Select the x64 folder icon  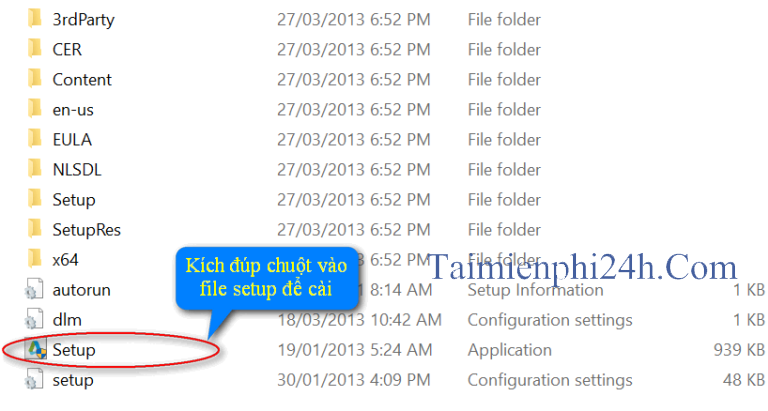(35, 259)
